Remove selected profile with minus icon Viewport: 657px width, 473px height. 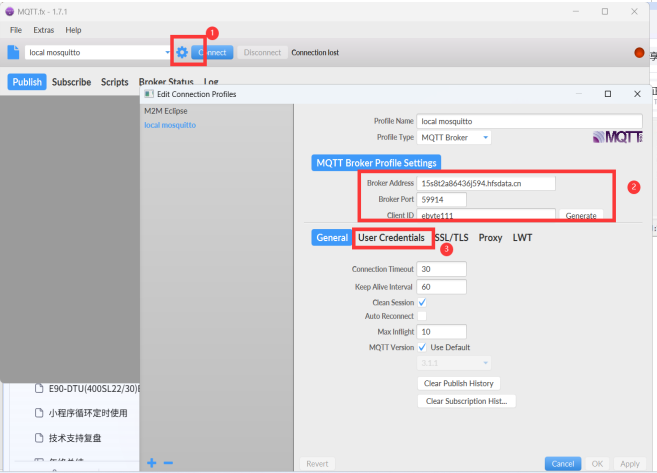coord(167,462)
